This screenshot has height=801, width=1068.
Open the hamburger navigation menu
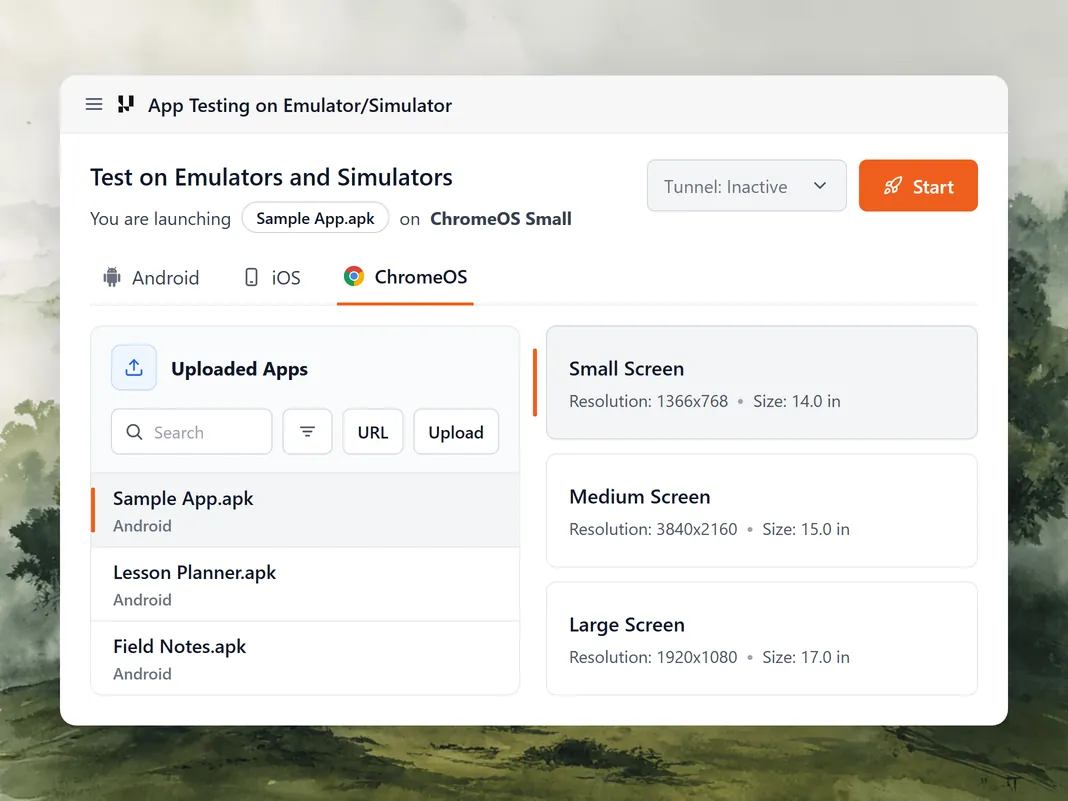coord(94,104)
